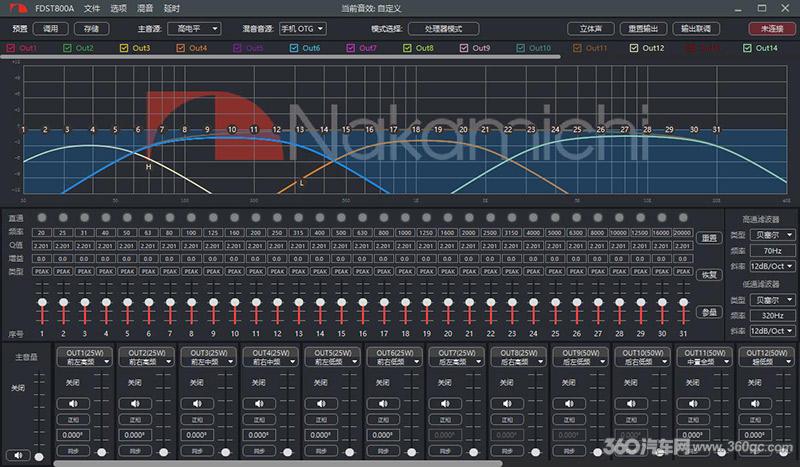Mute the master volume (主音量) speaker icon
This screenshot has width=800, height=467.
18,455
